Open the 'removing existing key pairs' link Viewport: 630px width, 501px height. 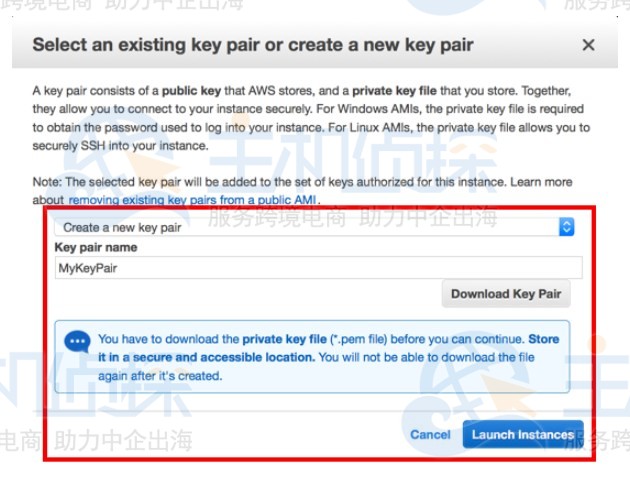coord(192,200)
